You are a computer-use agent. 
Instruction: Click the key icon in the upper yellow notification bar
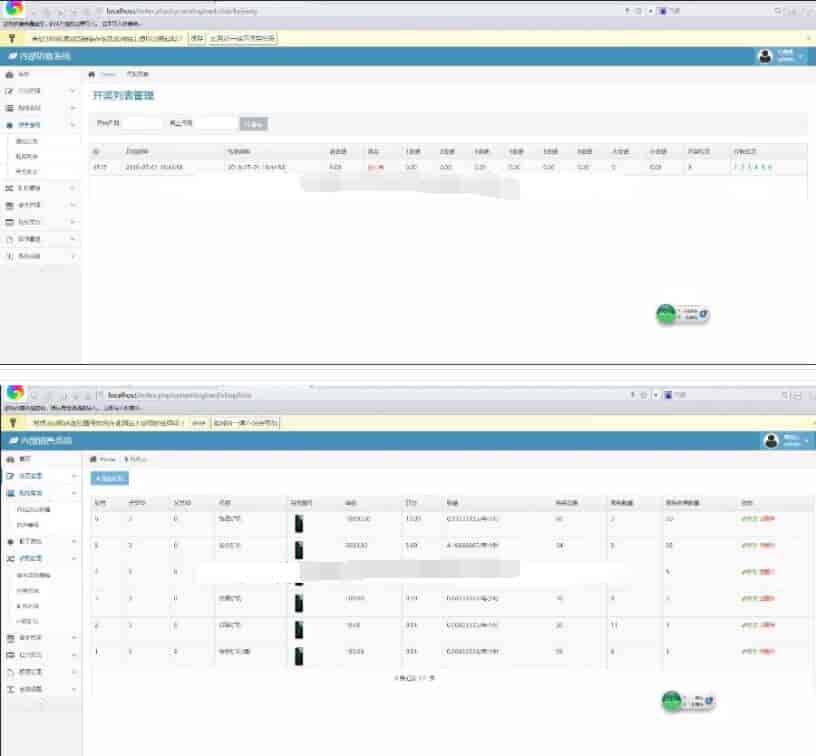tap(12, 39)
